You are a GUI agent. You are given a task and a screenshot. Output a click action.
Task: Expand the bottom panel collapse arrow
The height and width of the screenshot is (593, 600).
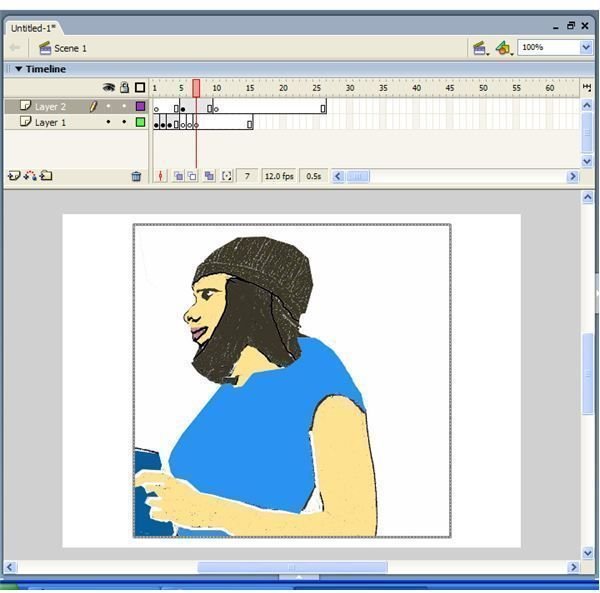(x=299, y=577)
